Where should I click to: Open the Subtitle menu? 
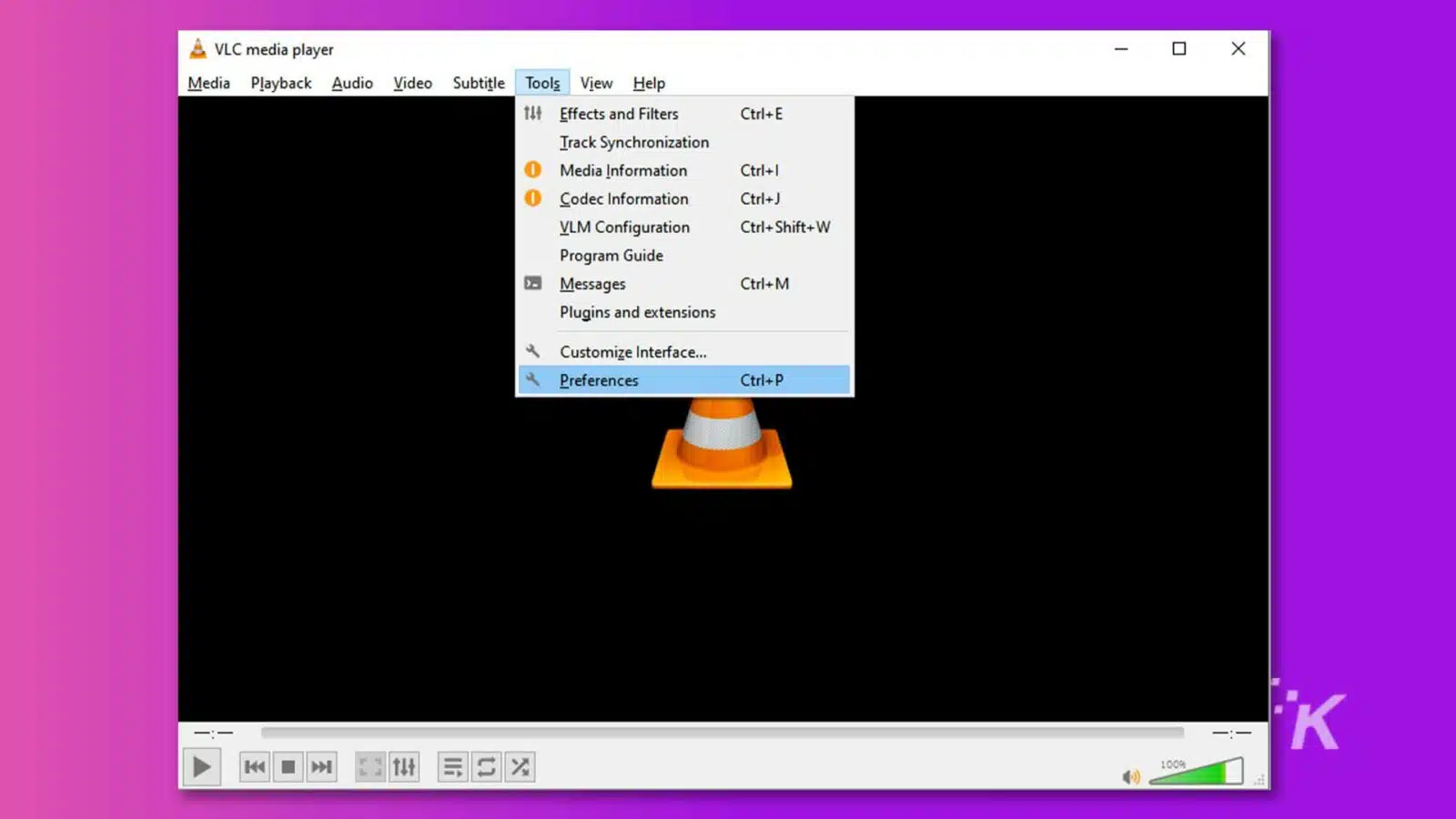pyautogui.click(x=478, y=83)
